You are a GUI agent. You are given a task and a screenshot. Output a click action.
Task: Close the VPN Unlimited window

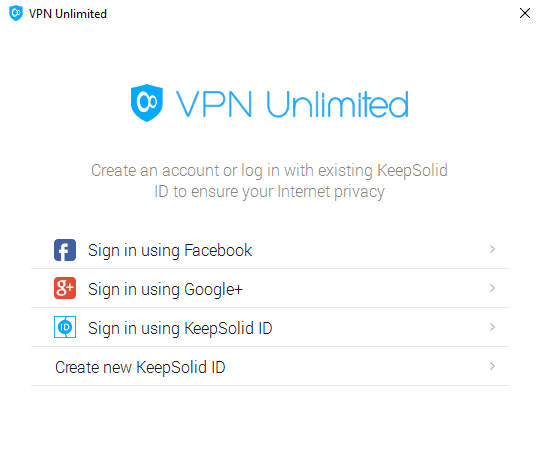click(525, 13)
